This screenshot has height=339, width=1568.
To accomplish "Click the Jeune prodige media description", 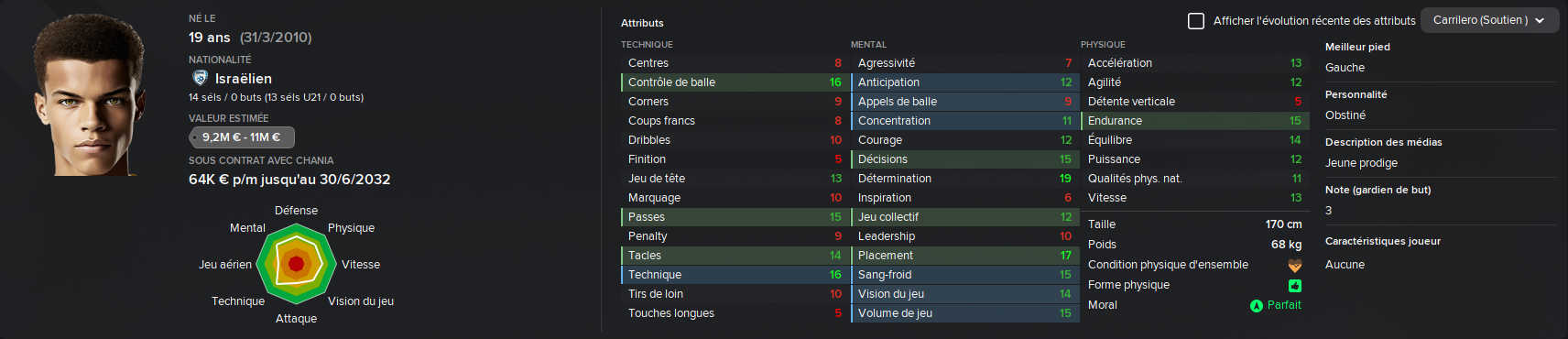I will coord(1361,163).
